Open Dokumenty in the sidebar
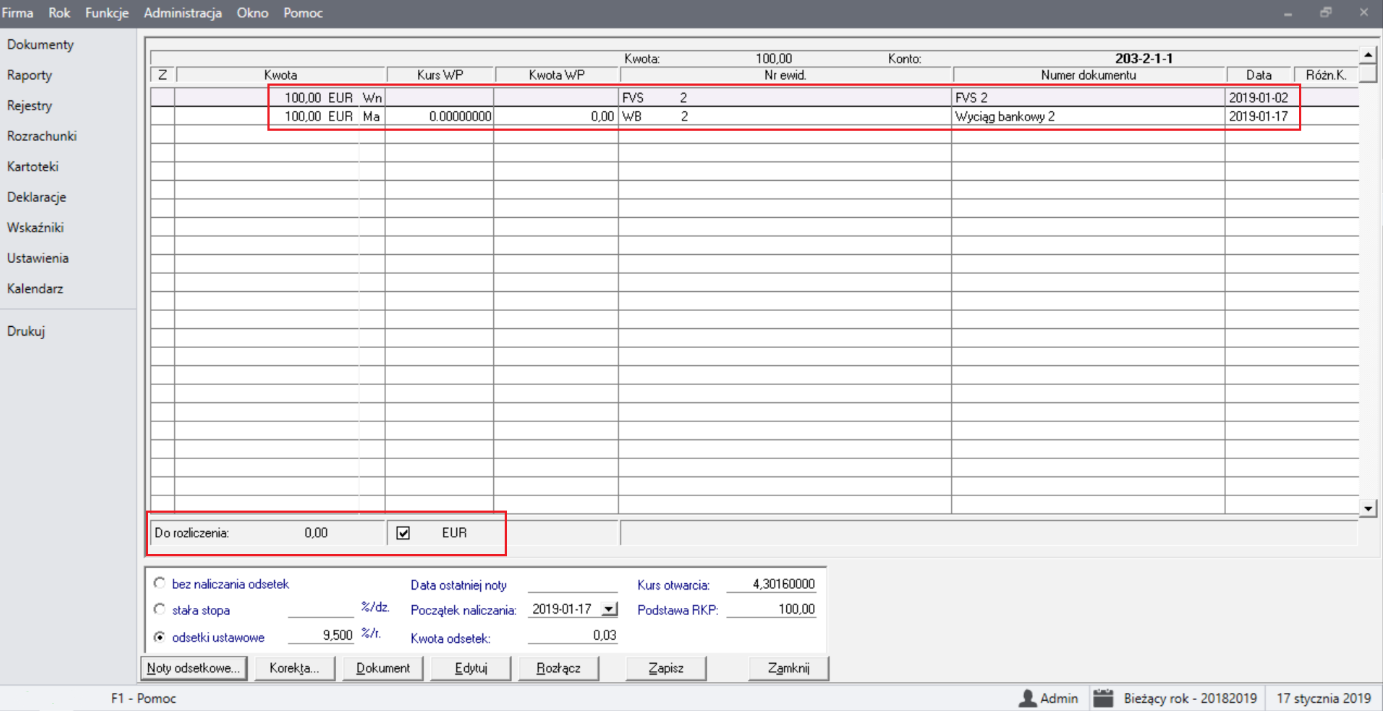1383x711 pixels. tap(40, 45)
